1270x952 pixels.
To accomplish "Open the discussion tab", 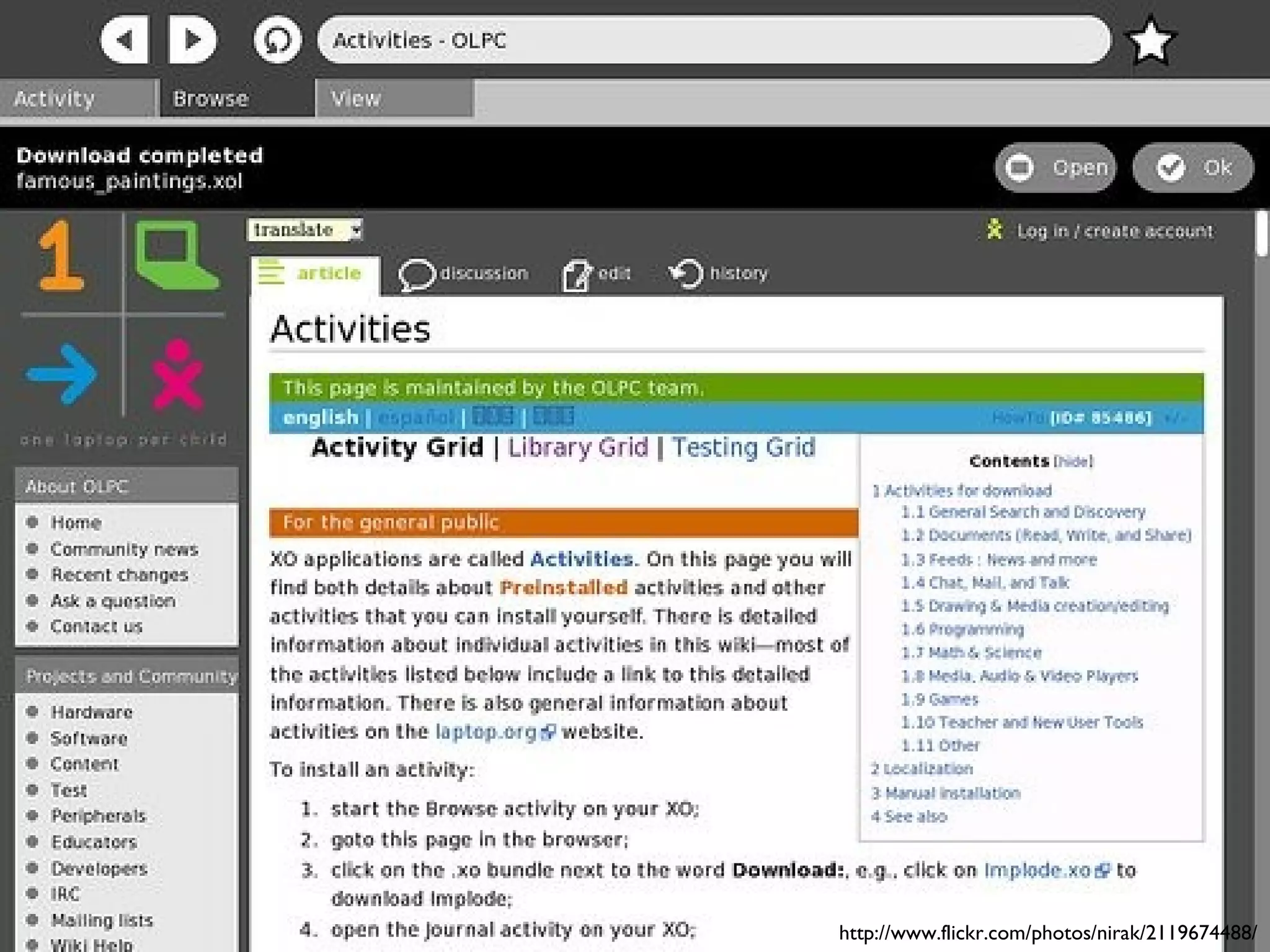I will pyautogui.click(x=463, y=274).
